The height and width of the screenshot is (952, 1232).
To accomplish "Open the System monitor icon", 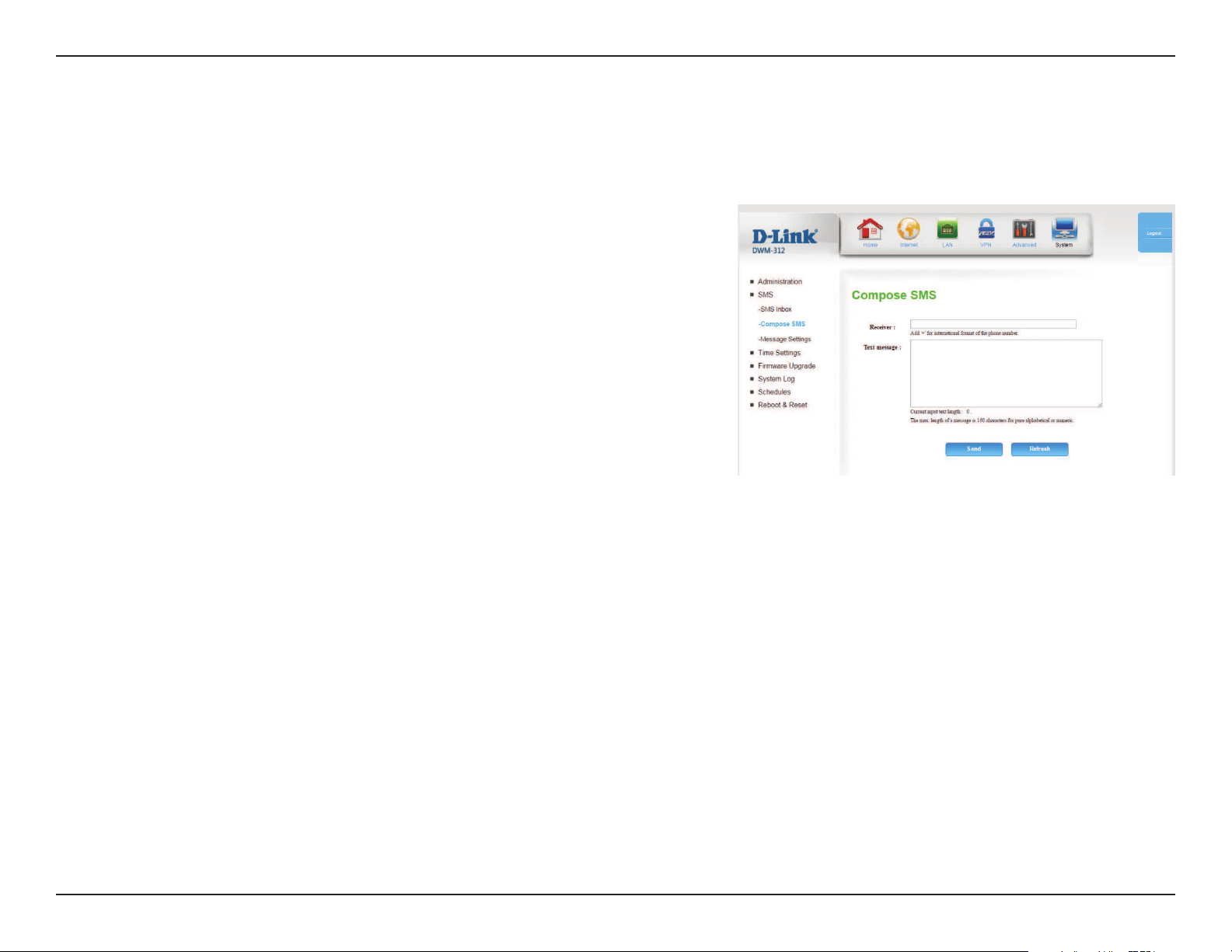I will (x=1064, y=232).
